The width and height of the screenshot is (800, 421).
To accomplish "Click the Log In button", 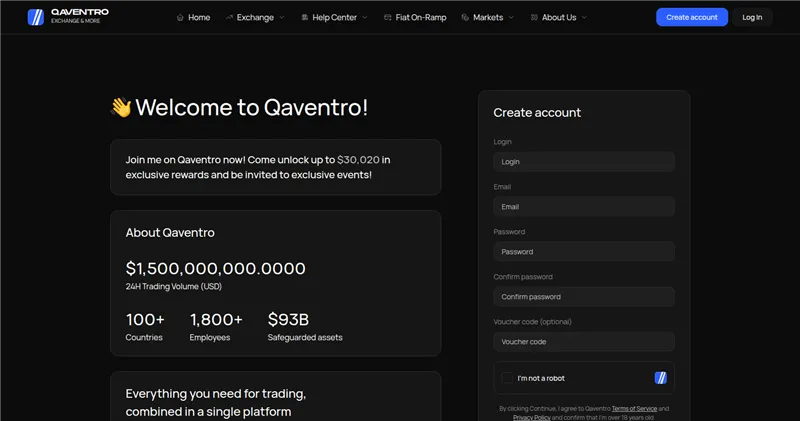I will [x=752, y=17].
